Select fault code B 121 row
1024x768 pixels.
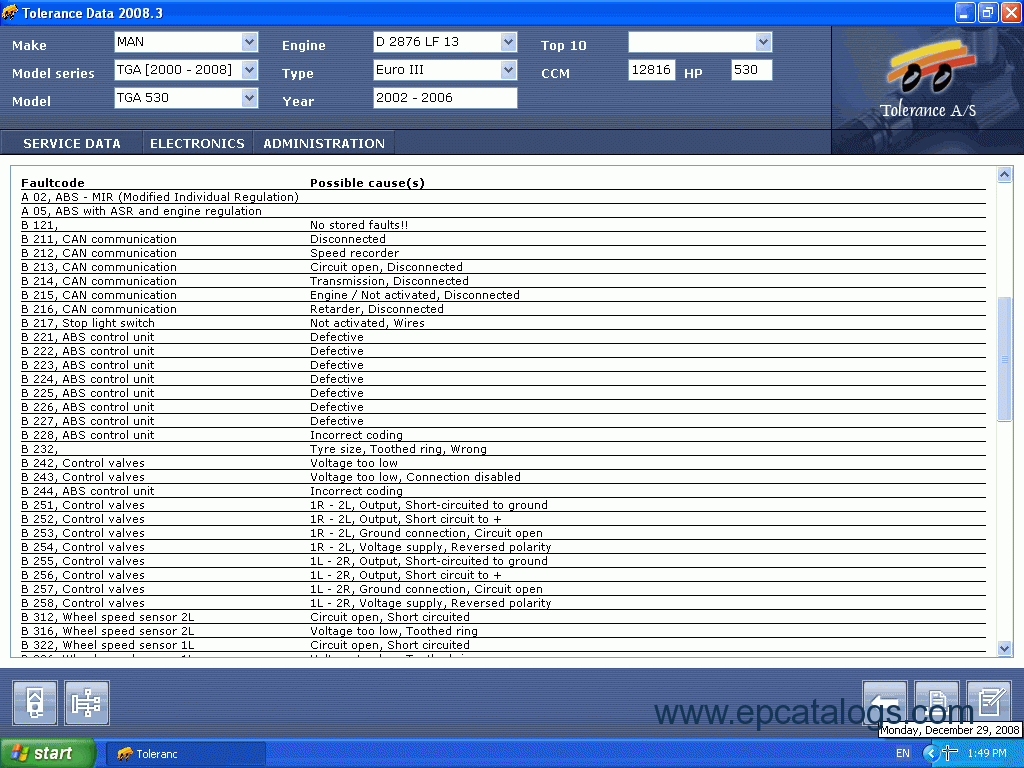pos(503,225)
